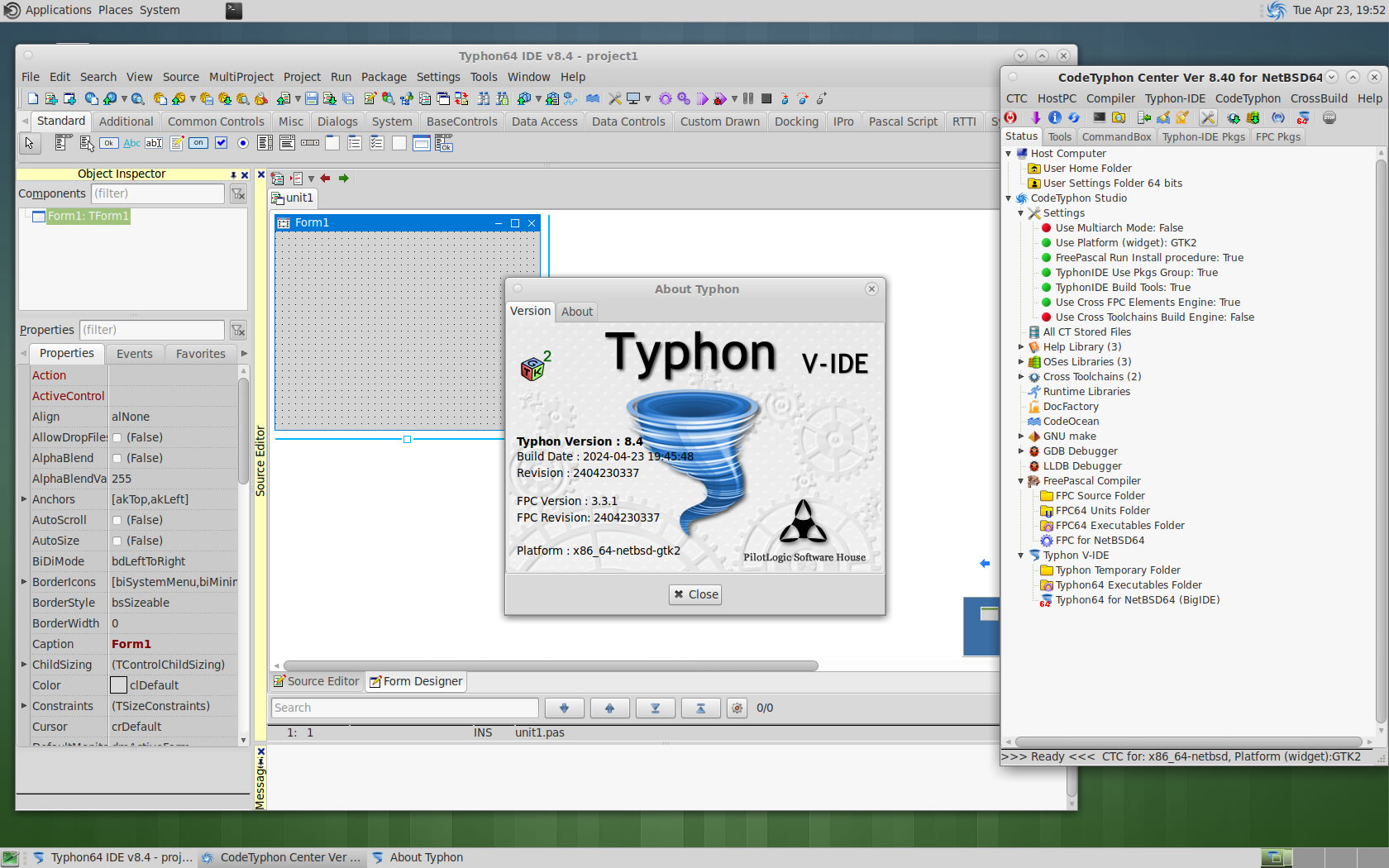
Task: Clear the Properties filter button
Action: pos(238,330)
